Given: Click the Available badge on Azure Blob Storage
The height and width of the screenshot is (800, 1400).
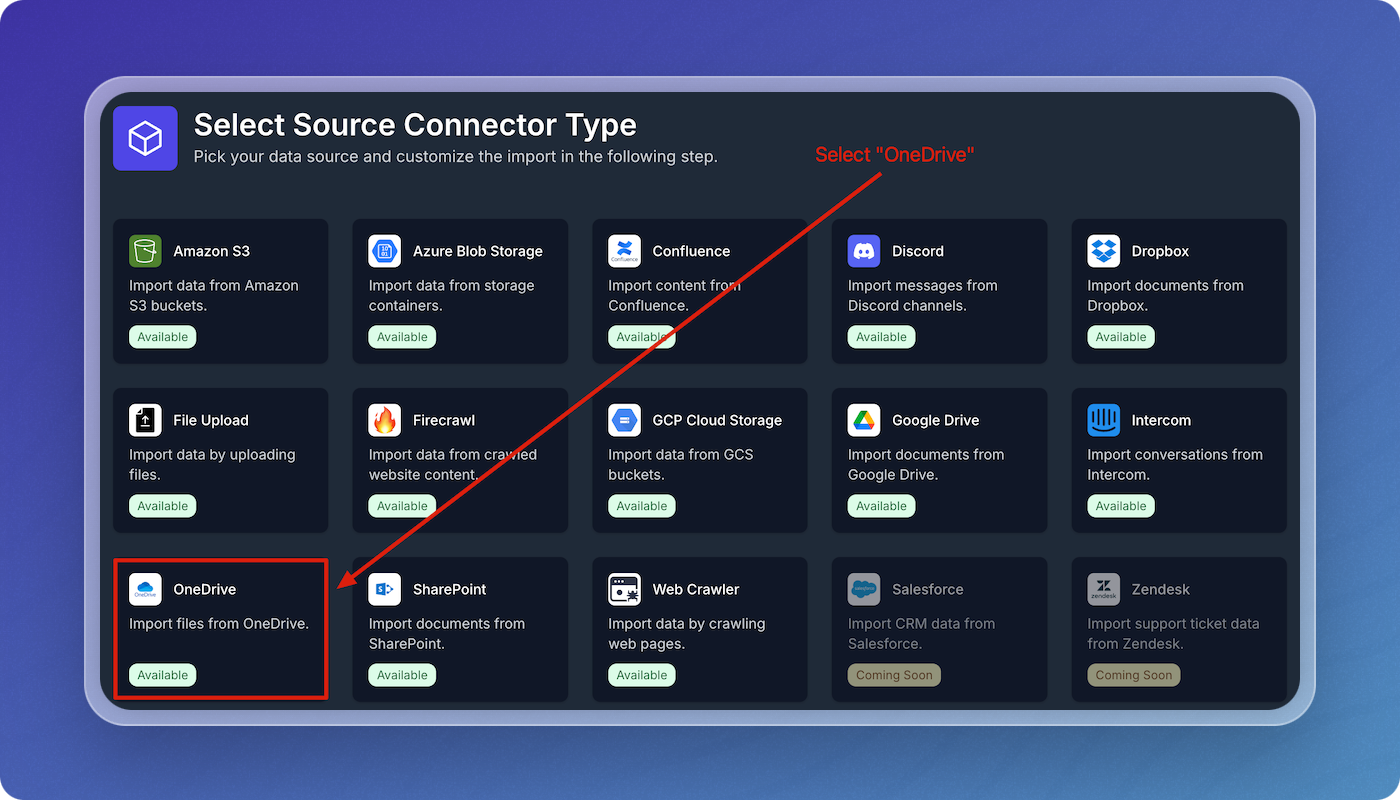Looking at the screenshot, I should (x=402, y=337).
